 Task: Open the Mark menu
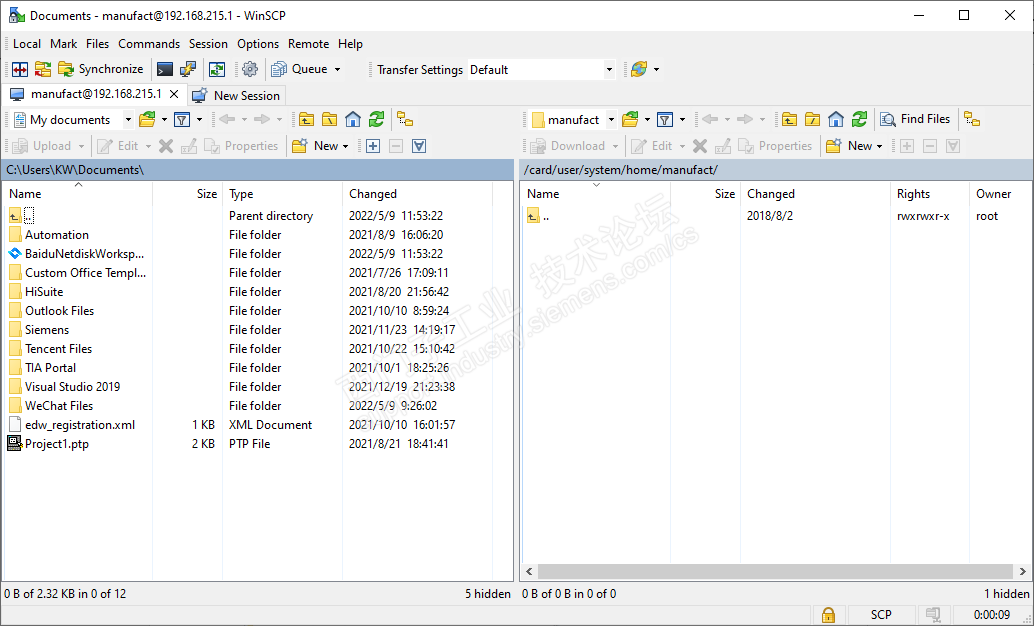63,44
